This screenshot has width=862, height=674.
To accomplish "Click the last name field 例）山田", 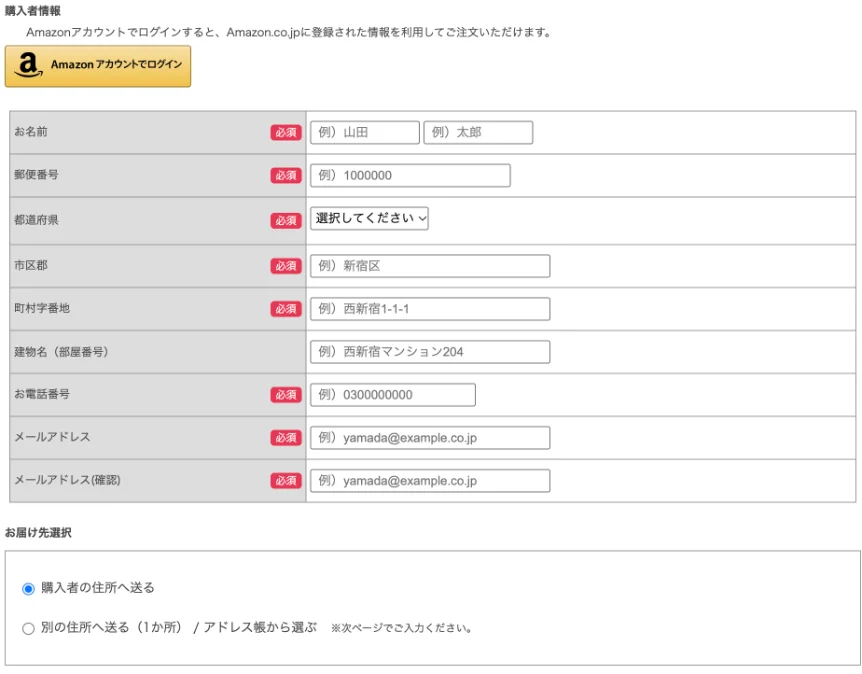I will coord(364,132).
